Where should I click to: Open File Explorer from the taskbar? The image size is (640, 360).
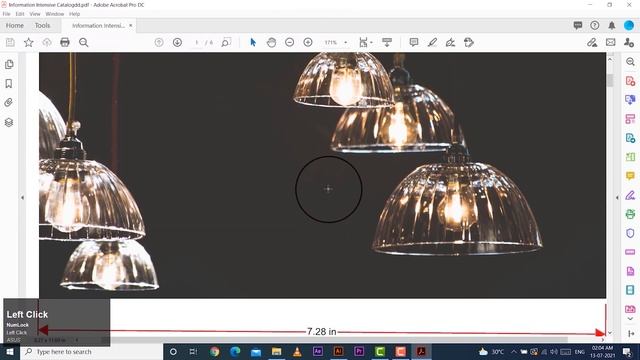click(x=276, y=351)
